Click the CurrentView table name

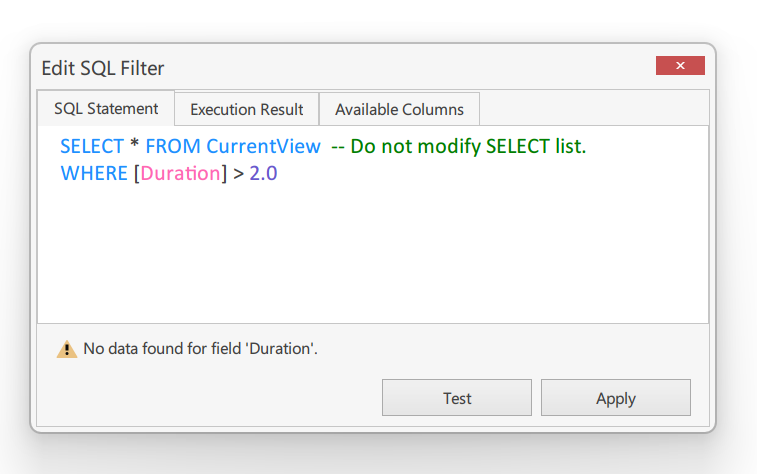(x=264, y=146)
